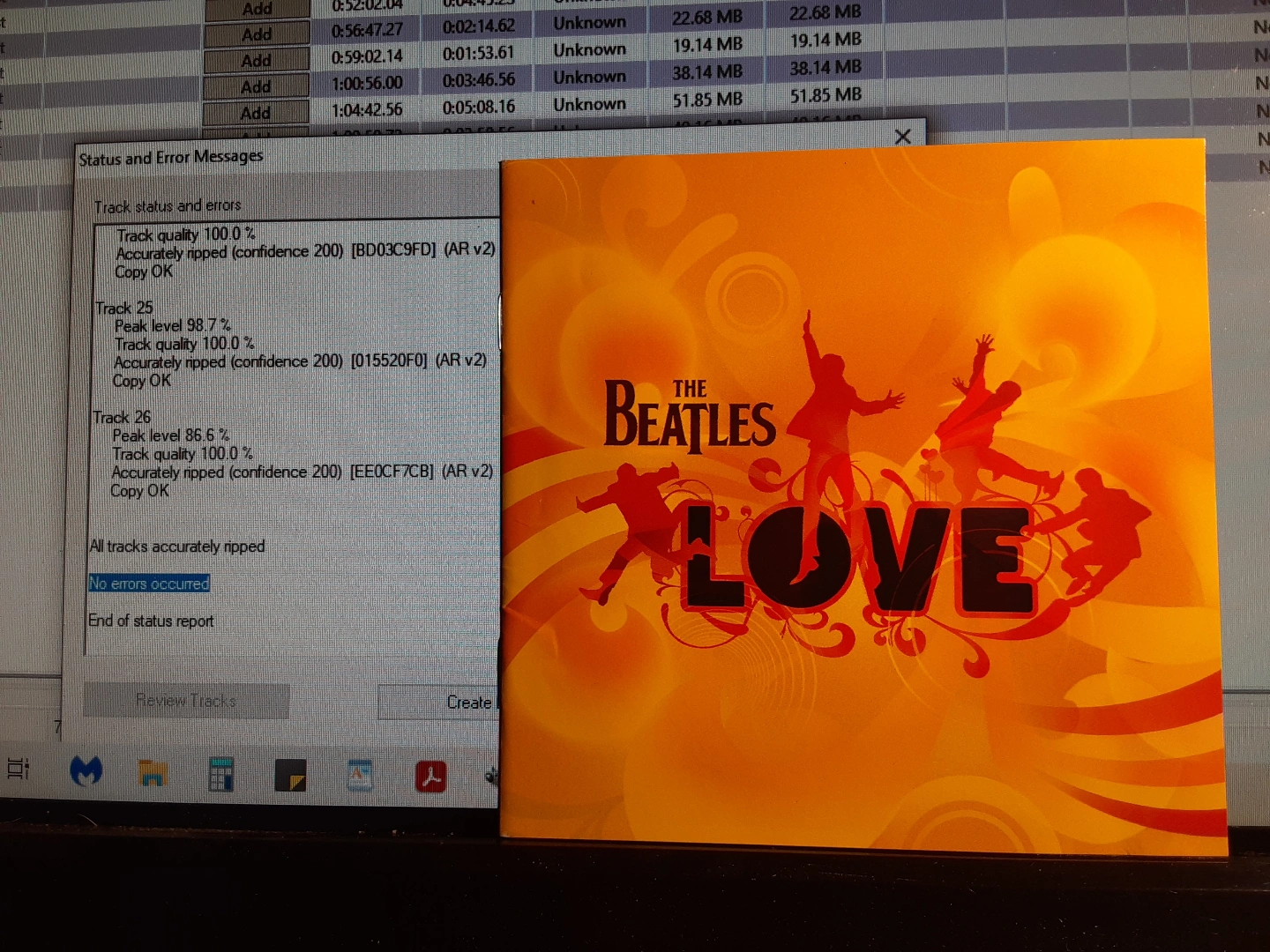Close the Status and Error Messages dialog
The height and width of the screenshot is (952, 1270).
[x=902, y=137]
